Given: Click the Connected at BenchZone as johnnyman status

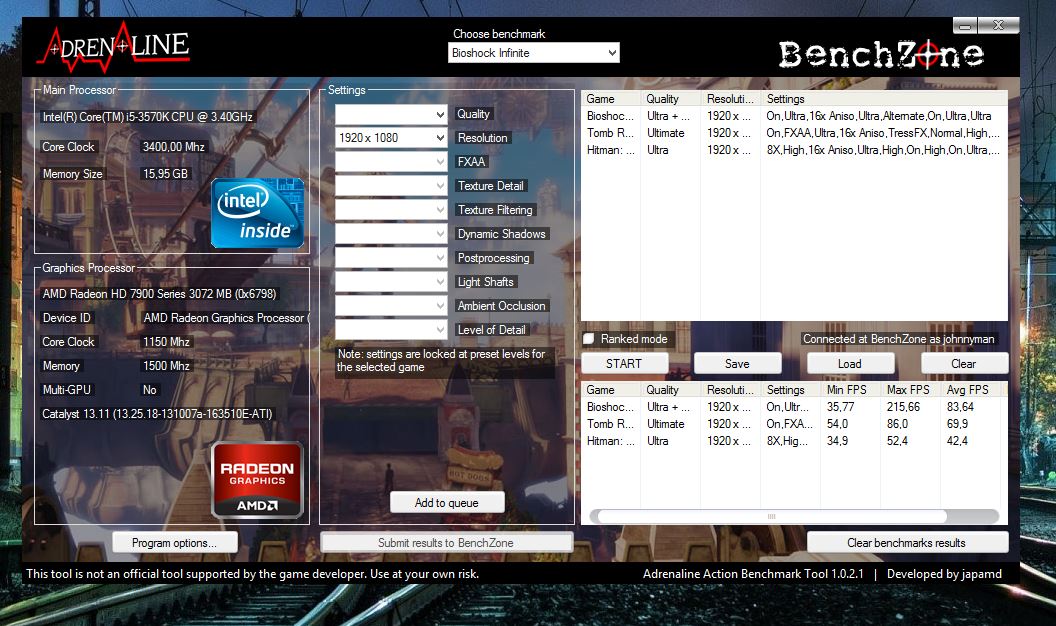Looking at the screenshot, I should pyautogui.click(x=898, y=339).
